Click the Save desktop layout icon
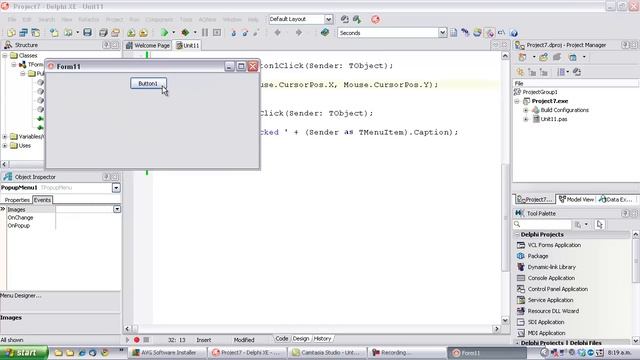 tap(345, 19)
